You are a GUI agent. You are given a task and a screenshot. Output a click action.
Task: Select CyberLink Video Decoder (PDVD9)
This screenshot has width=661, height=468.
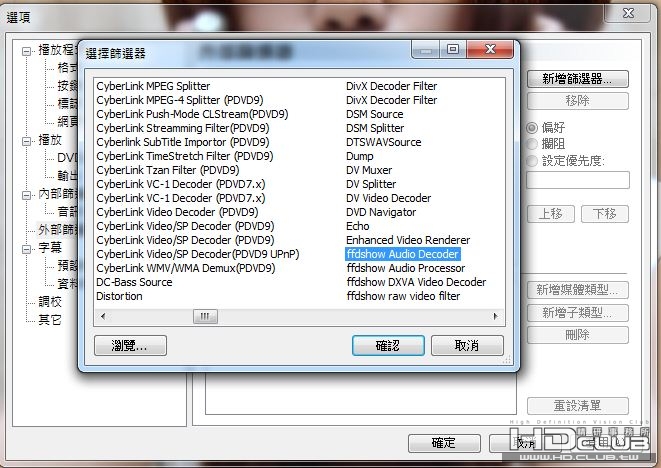[x=177, y=212]
